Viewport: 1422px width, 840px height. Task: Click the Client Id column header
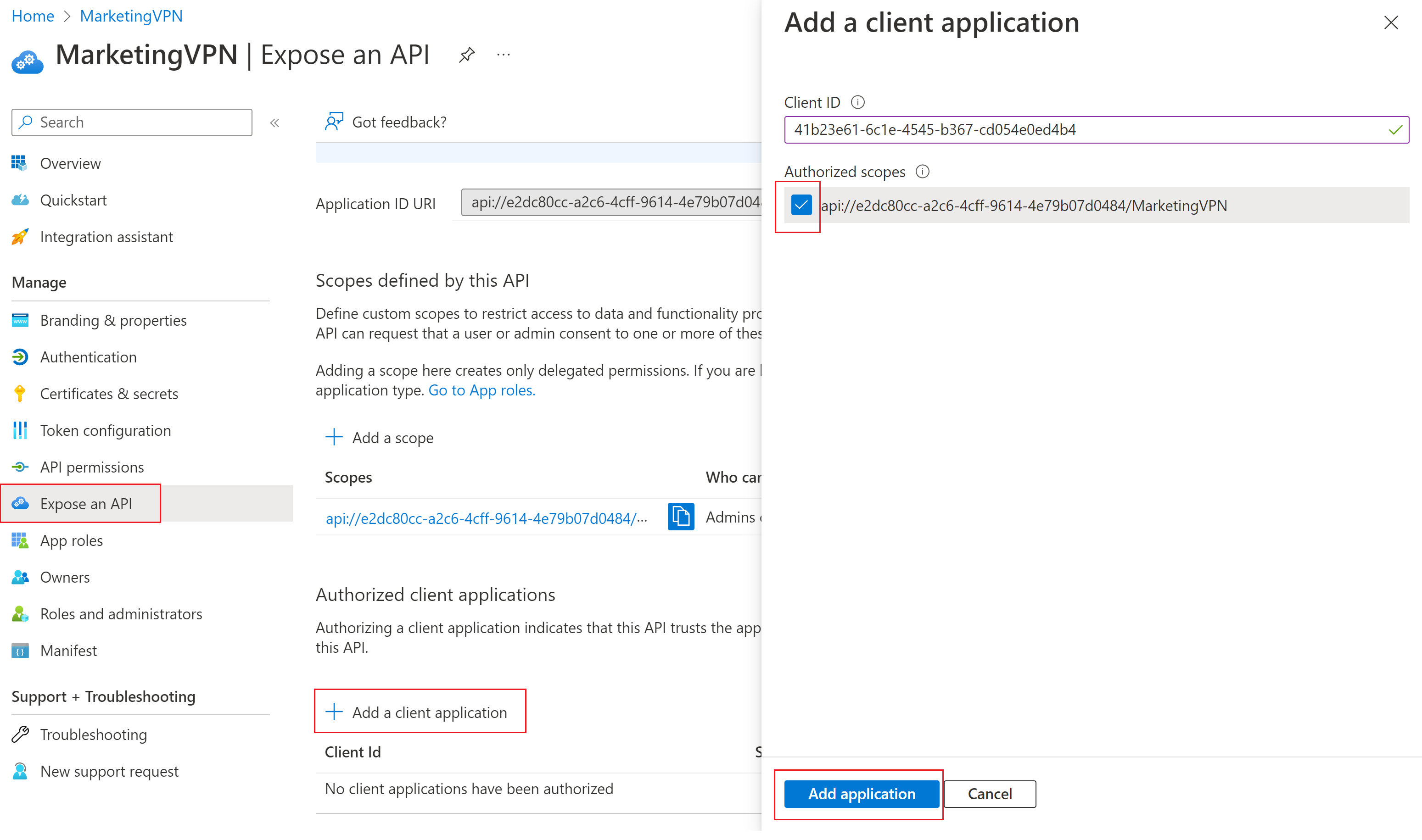click(352, 752)
